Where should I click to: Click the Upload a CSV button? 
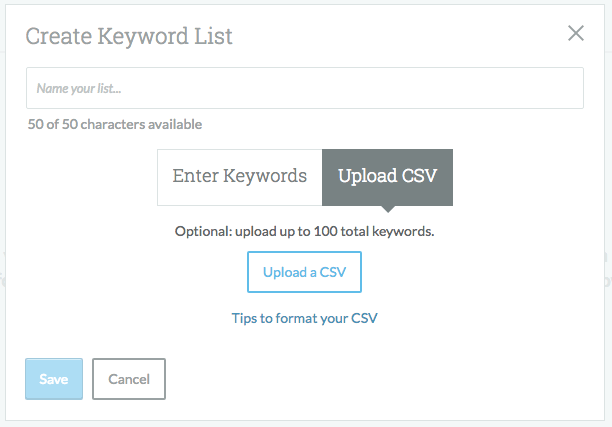(x=304, y=272)
